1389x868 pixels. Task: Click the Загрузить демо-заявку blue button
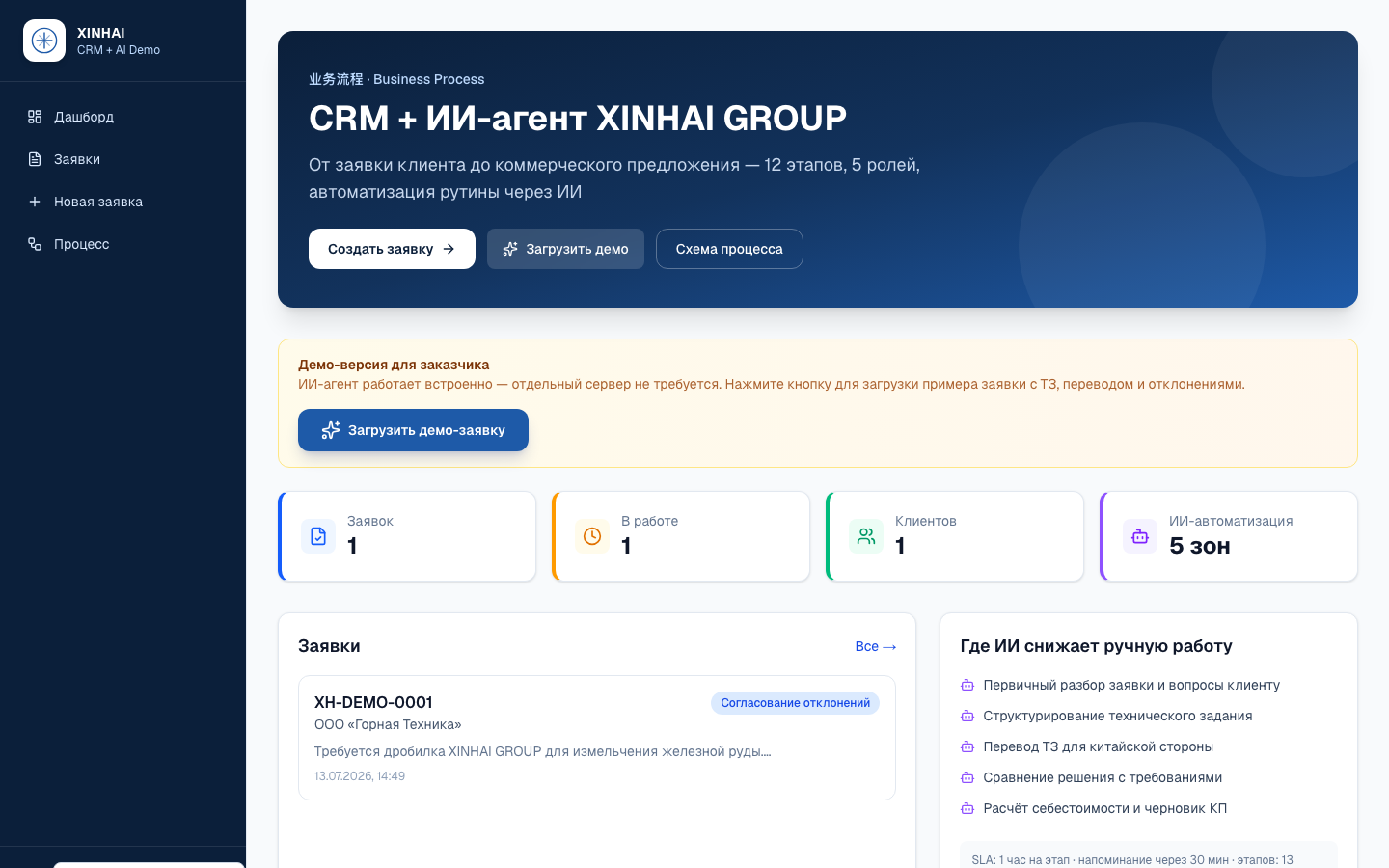pos(413,430)
